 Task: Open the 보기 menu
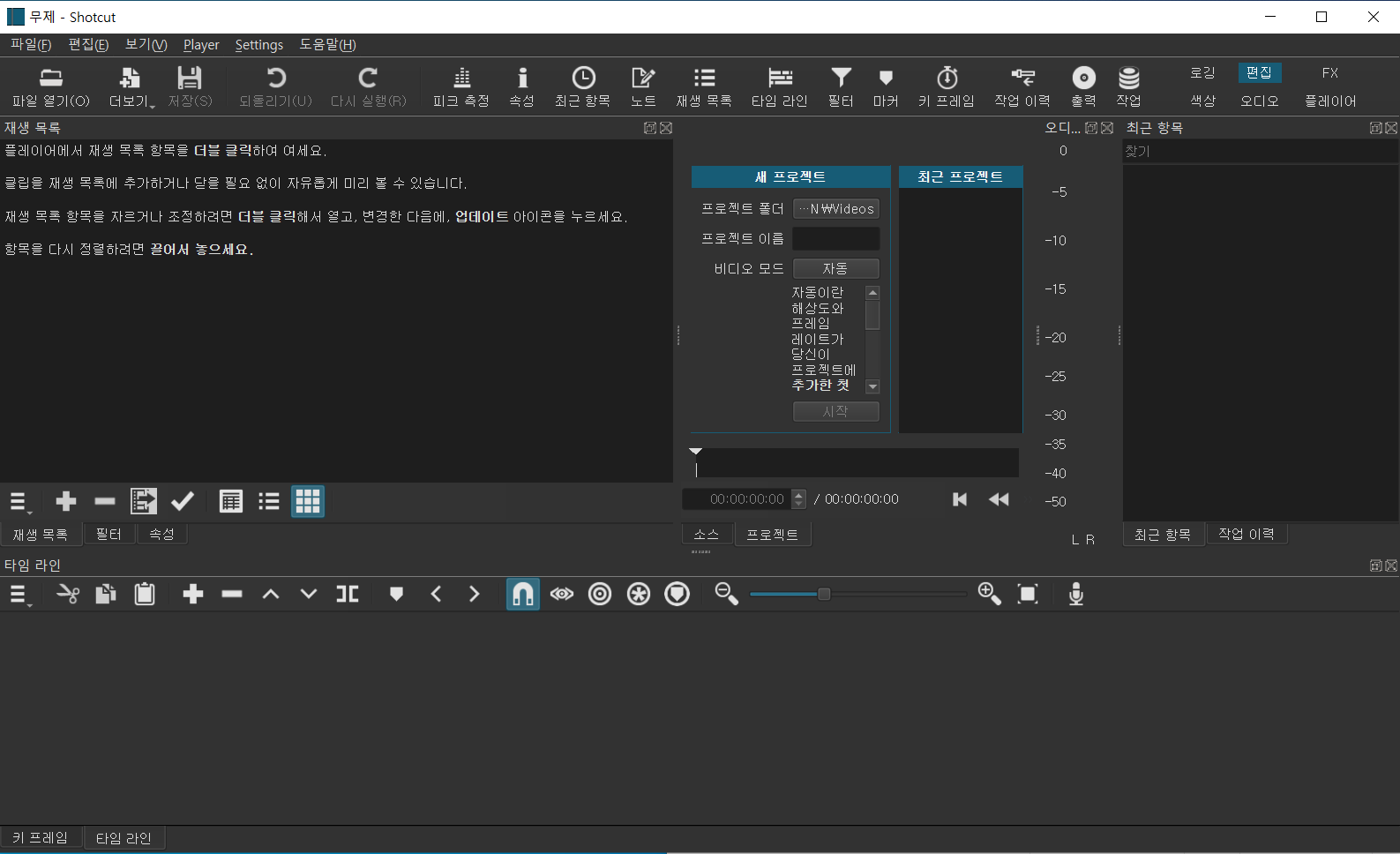click(146, 44)
